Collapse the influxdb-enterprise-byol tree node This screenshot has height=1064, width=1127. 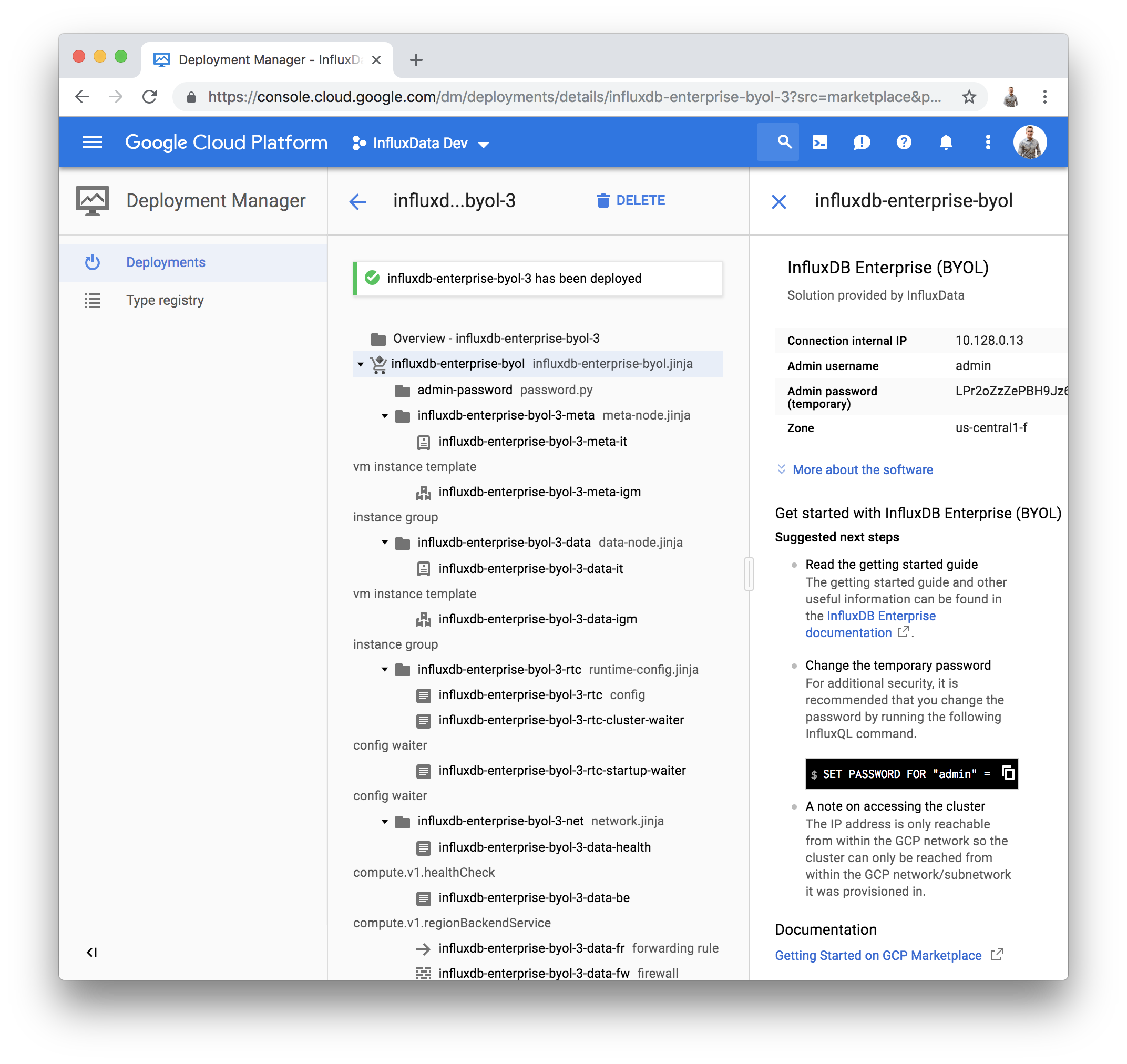360,364
